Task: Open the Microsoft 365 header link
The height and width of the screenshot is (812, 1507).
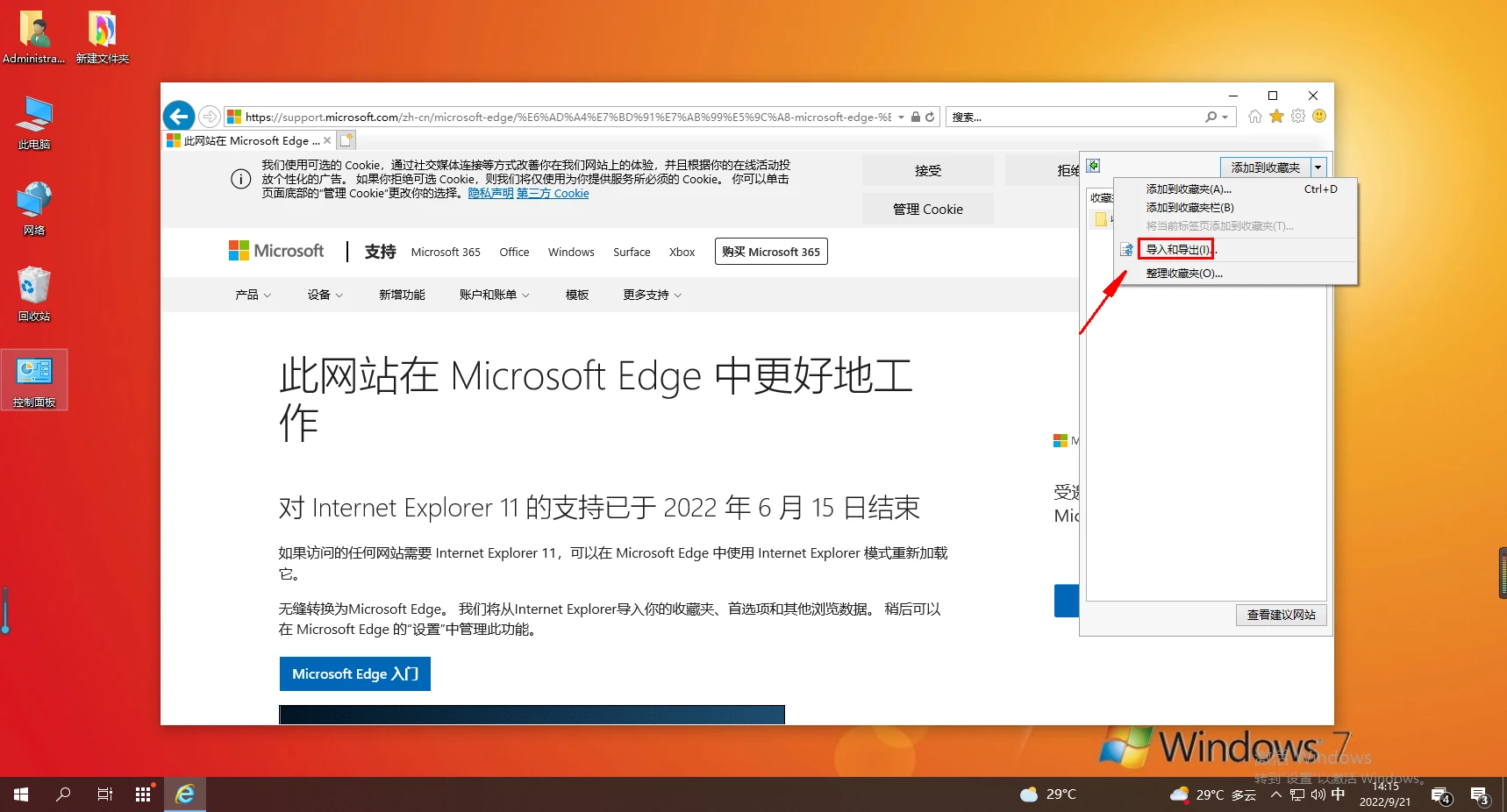Action: tap(446, 252)
